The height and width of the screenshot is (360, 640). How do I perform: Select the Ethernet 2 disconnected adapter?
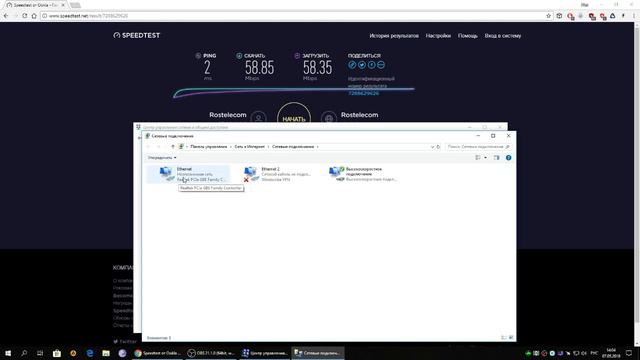278,174
